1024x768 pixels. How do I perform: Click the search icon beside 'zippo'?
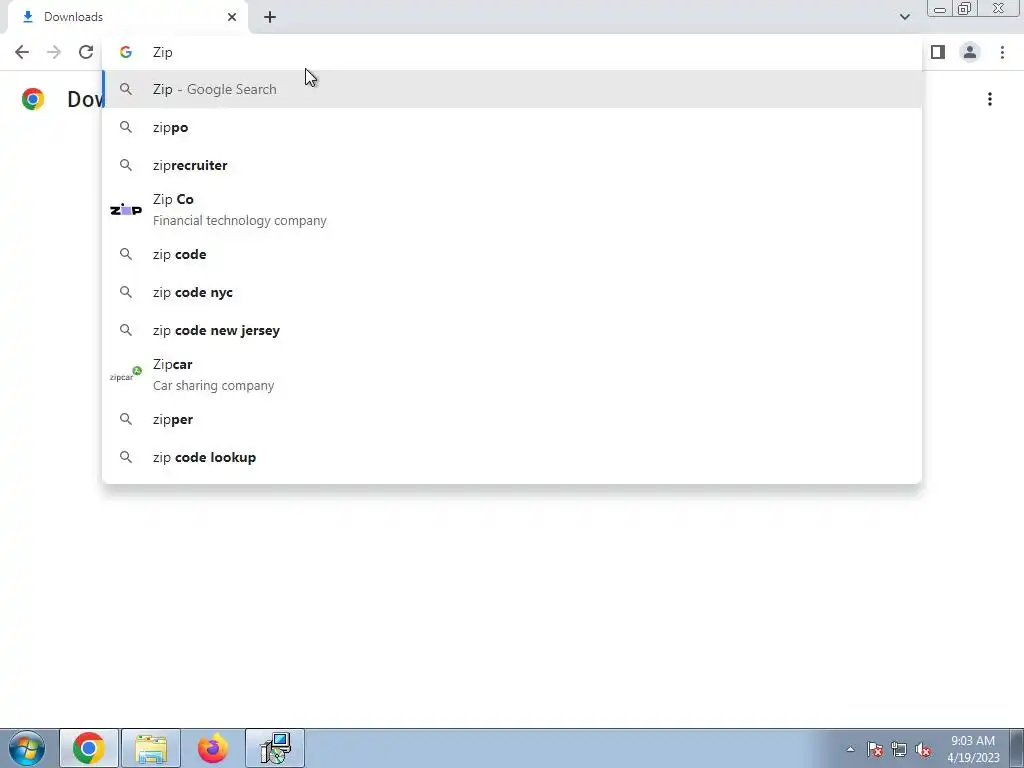125,127
